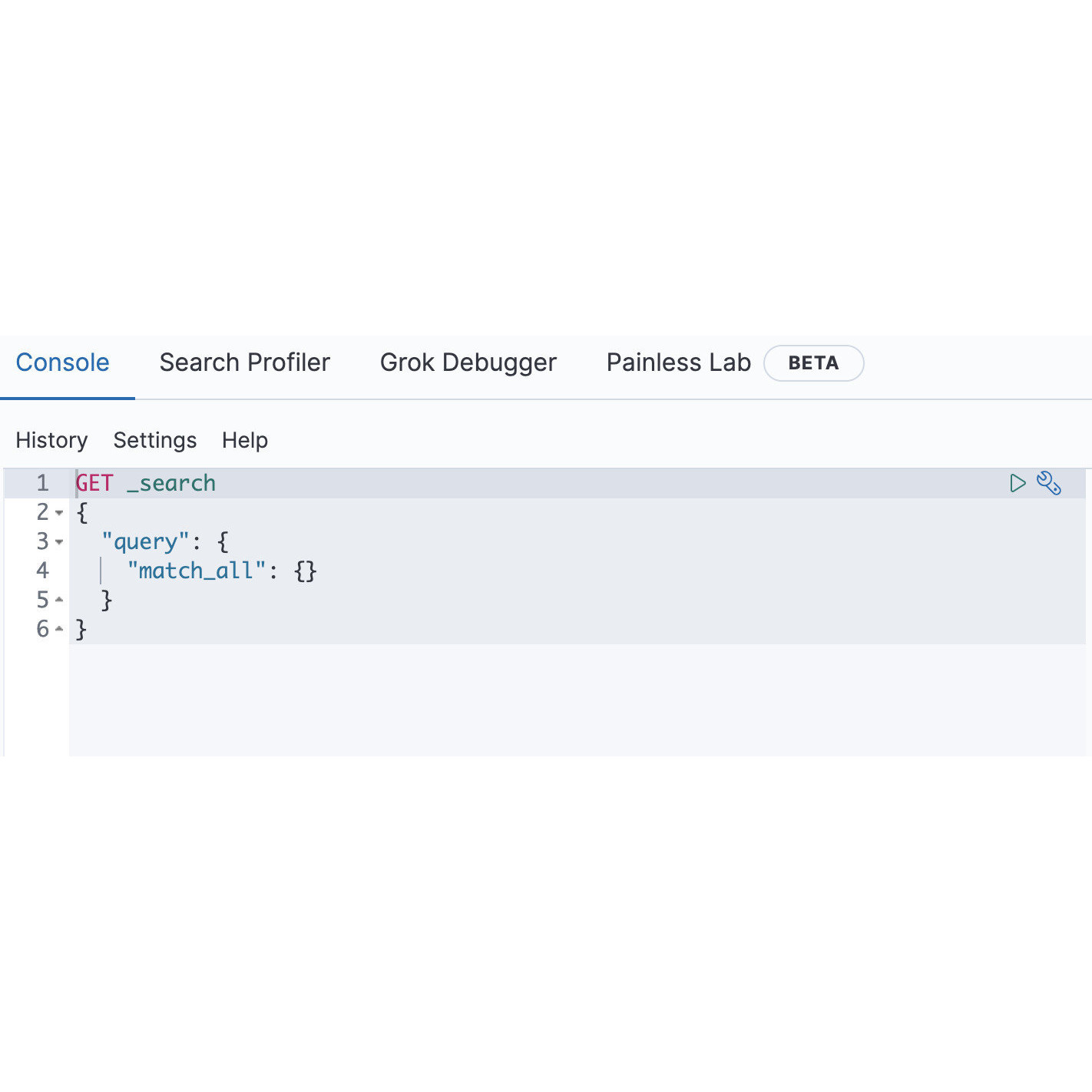1092x1092 pixels.
Task: Switch to the Painless Lab tab
Action: (x=677, y=362)
